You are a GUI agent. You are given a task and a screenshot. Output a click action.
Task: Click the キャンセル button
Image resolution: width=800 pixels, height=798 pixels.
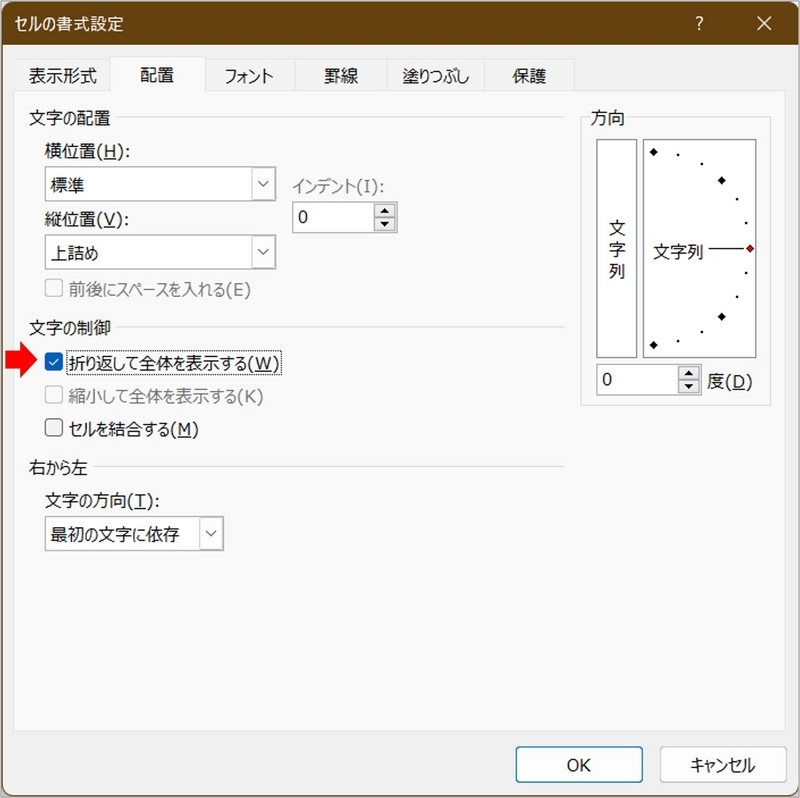[x=722, y=764]
